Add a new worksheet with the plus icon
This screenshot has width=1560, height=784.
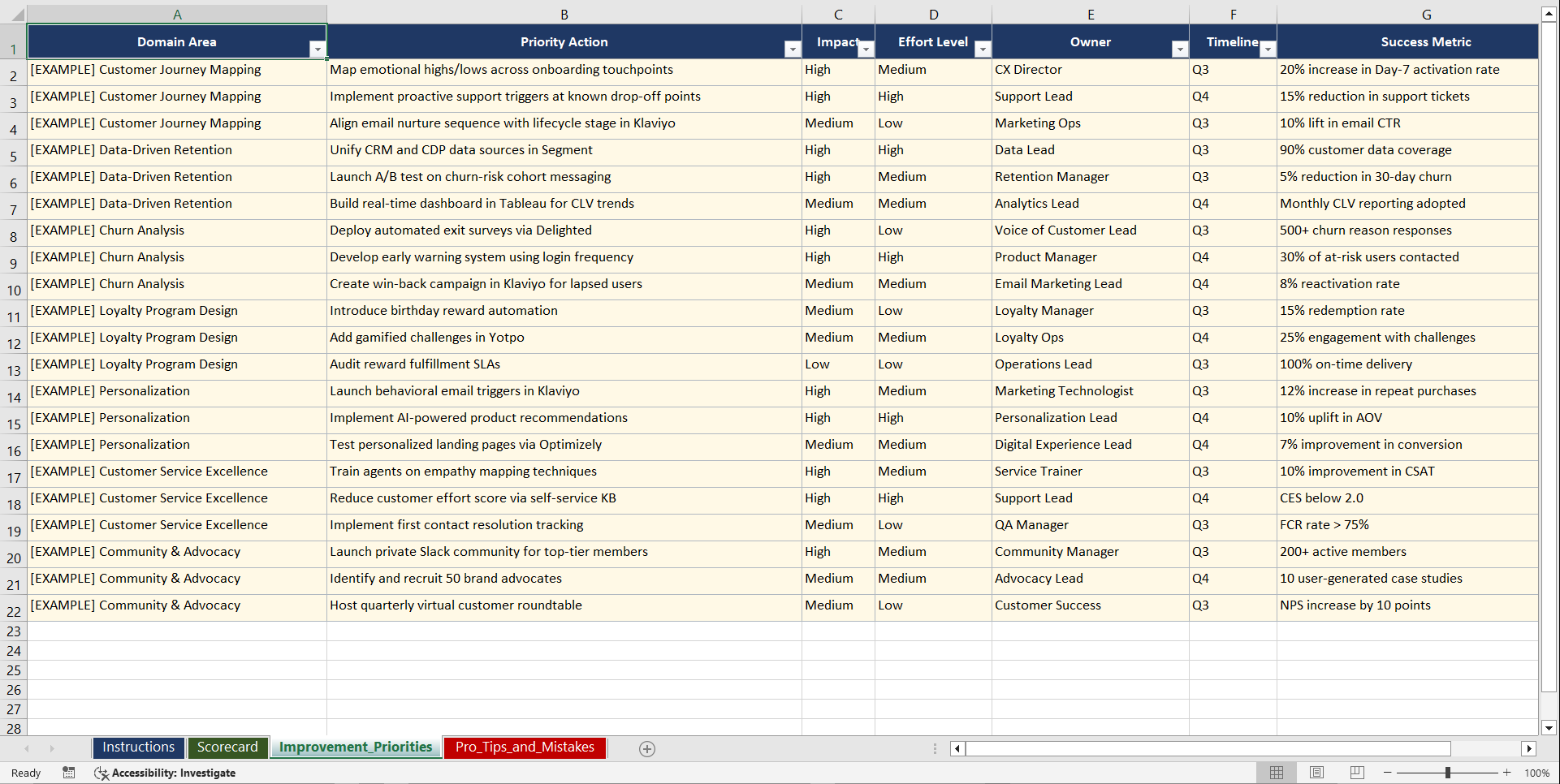647,748
